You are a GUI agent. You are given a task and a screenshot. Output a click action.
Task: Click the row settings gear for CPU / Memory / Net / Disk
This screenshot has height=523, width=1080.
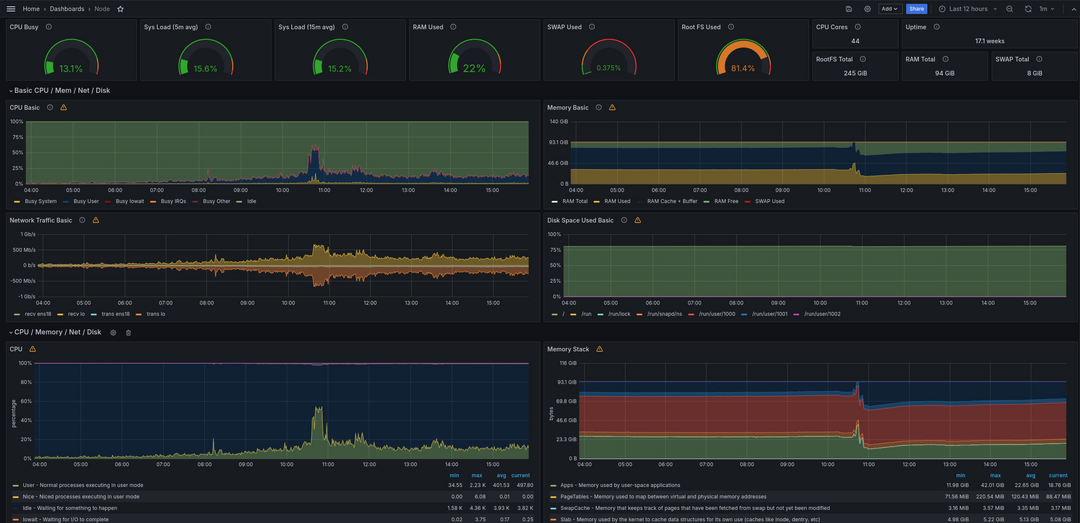pos(113,332)
